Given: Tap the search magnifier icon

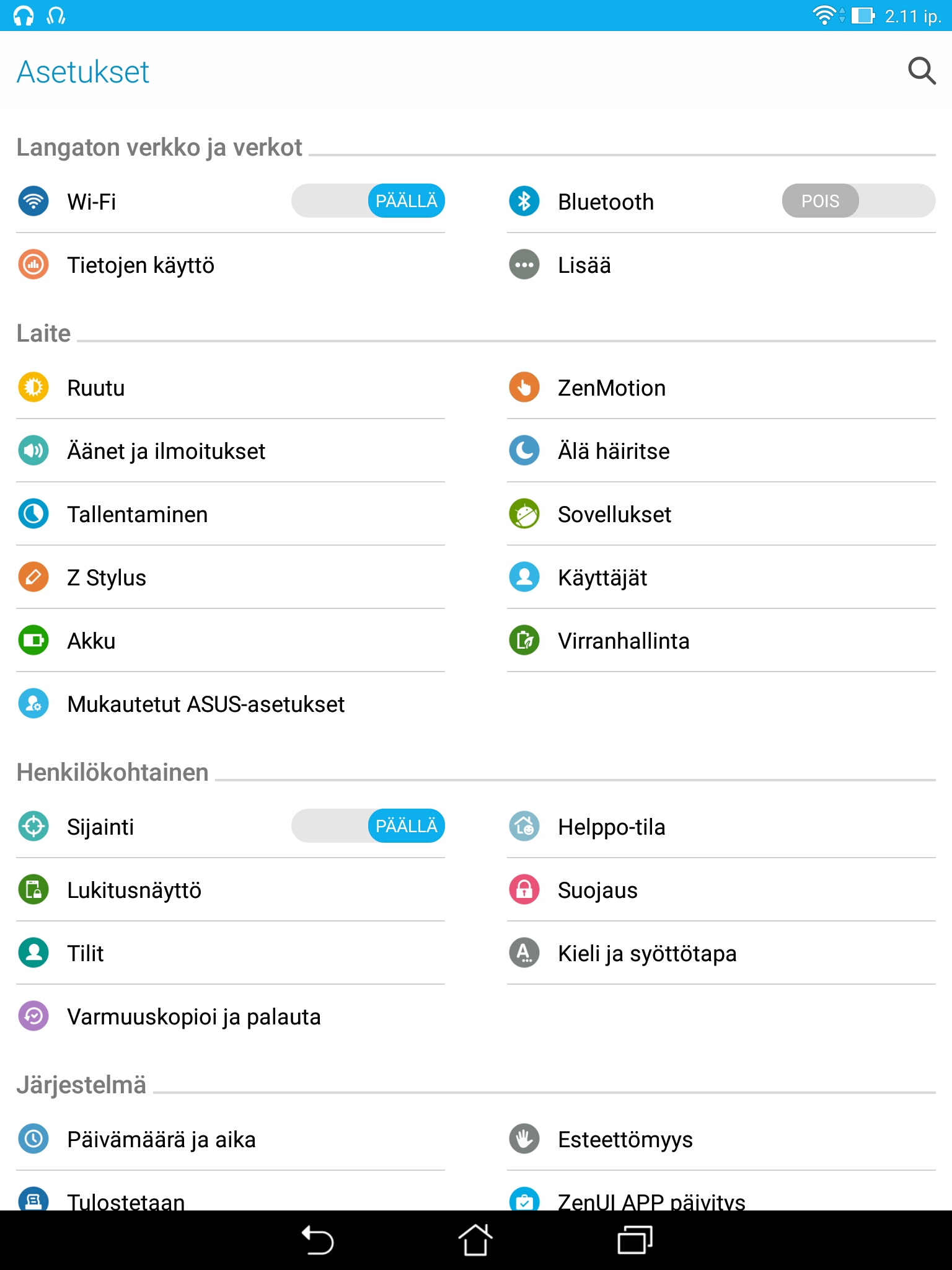Looking at the screenshot, I should pyautogui.click(x=922, y=71).
